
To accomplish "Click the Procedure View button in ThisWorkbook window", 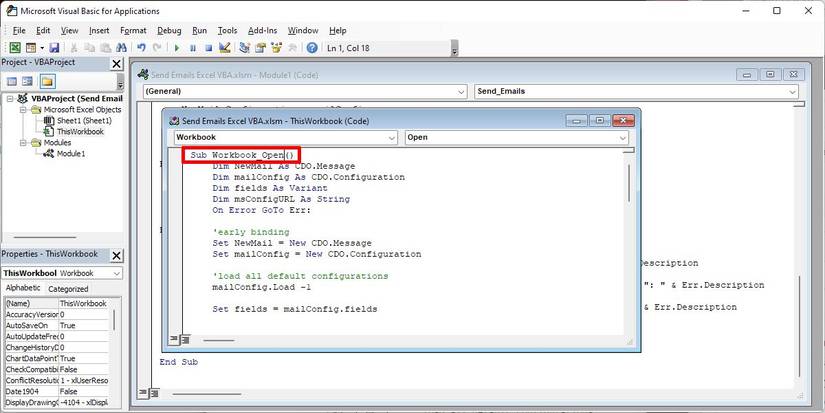I will (176, 340).
